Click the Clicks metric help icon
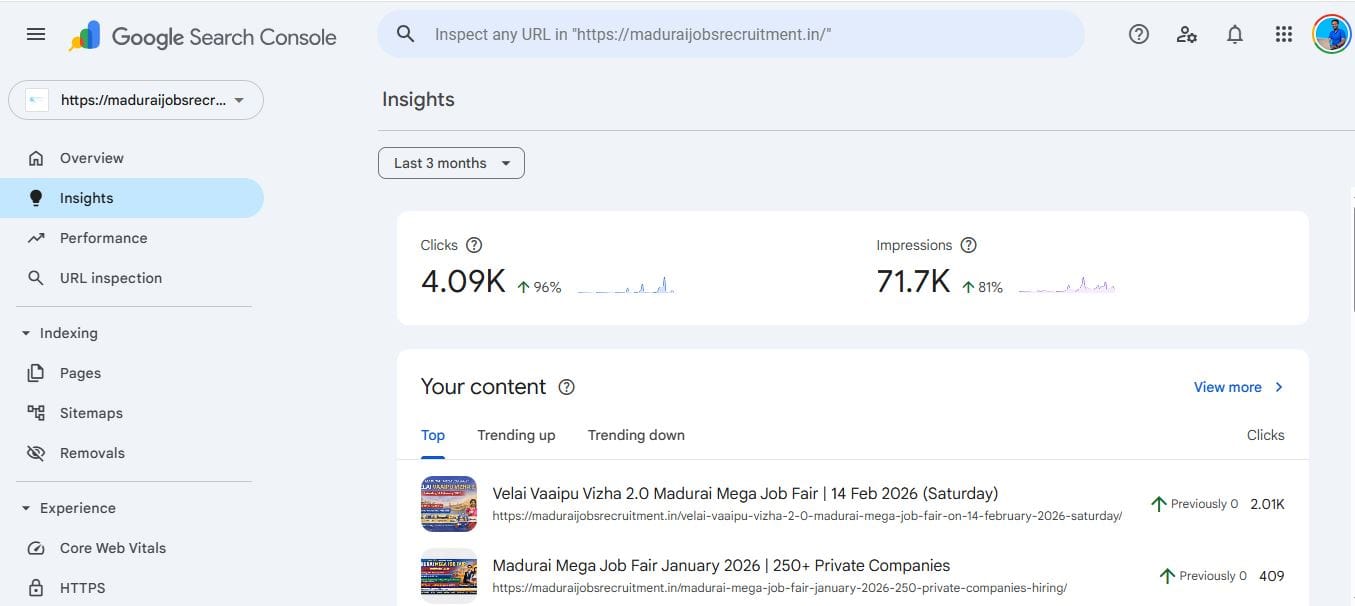Screen dimensions: 1355x606 [474, 244]
